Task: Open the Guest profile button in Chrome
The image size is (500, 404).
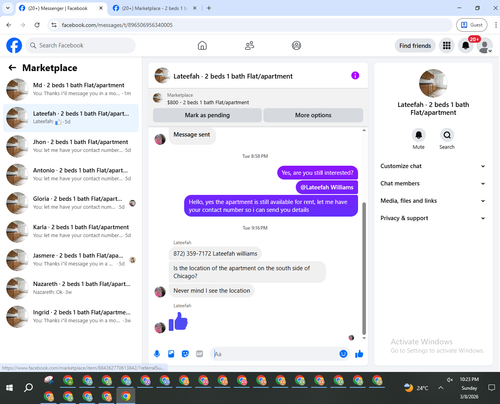Action: [472, 25]
